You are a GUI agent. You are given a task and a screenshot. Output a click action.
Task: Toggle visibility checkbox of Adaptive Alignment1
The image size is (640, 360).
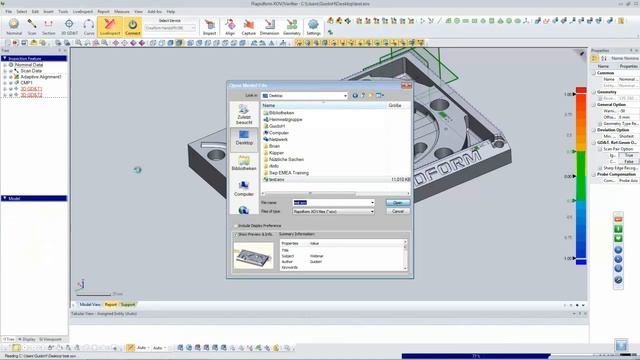click(x=11, y=77)
